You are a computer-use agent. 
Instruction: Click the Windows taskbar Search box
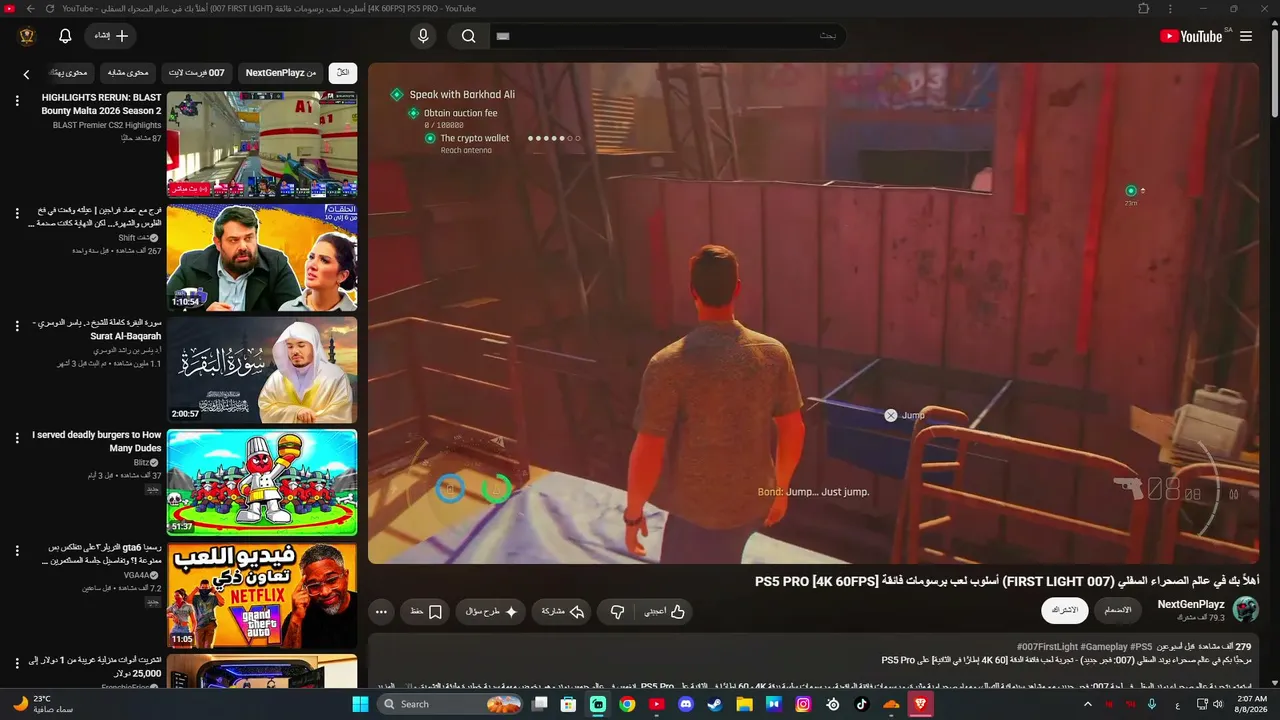(452, 704)
